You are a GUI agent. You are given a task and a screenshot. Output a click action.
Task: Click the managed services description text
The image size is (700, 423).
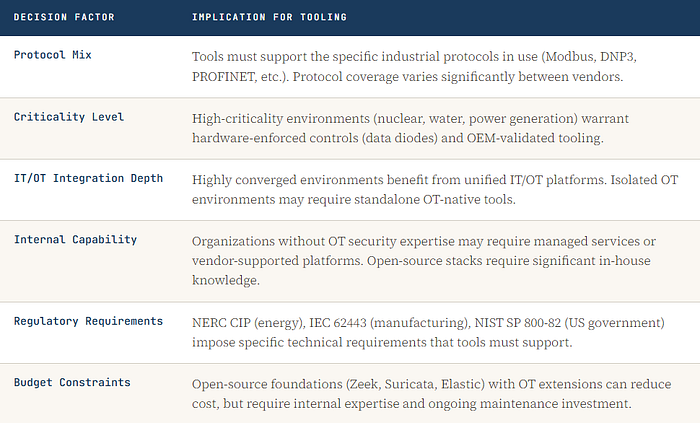[424, 241]
